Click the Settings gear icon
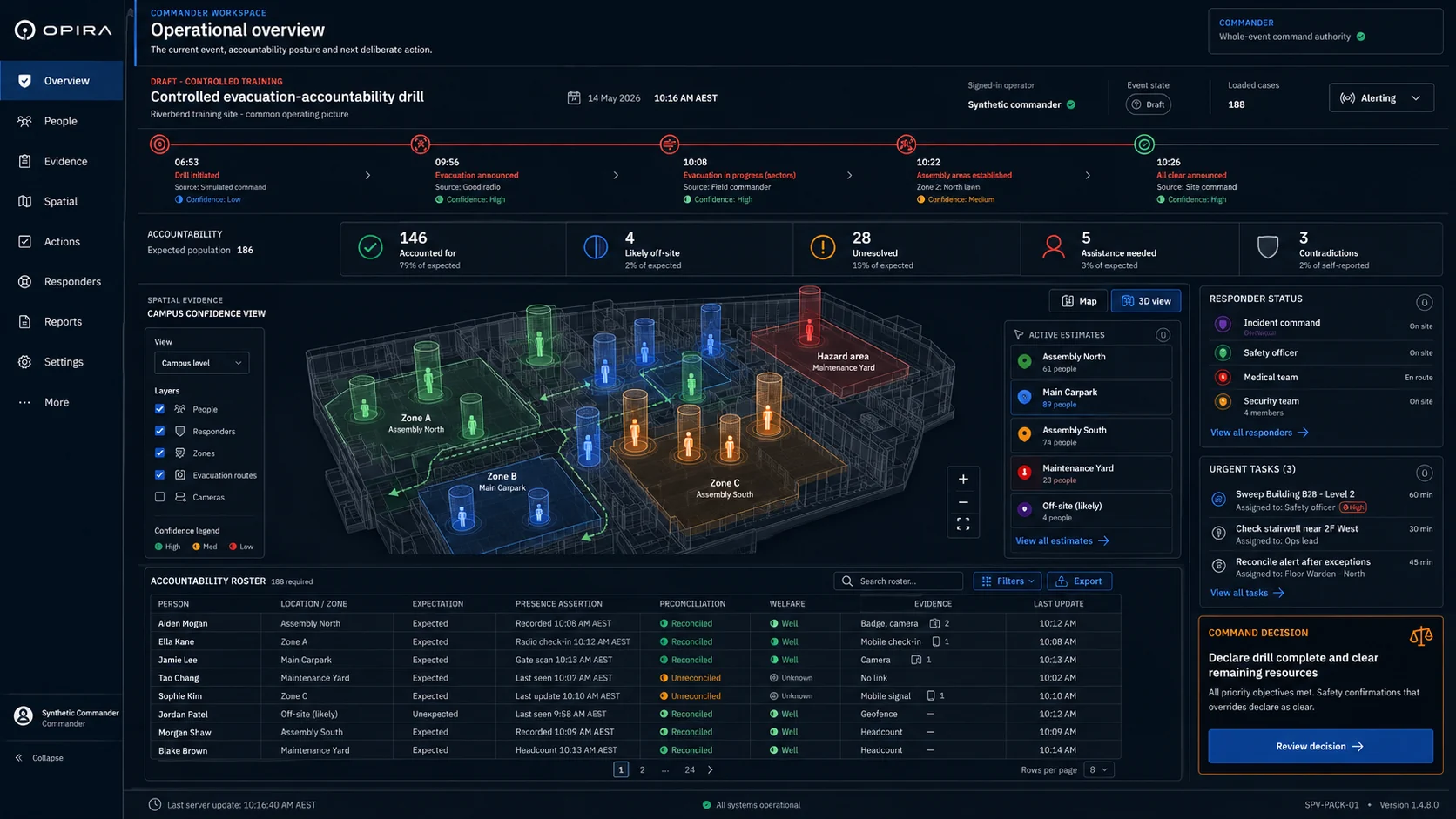The height and width of the screenshot is (819, 1456). coord(24,361)
